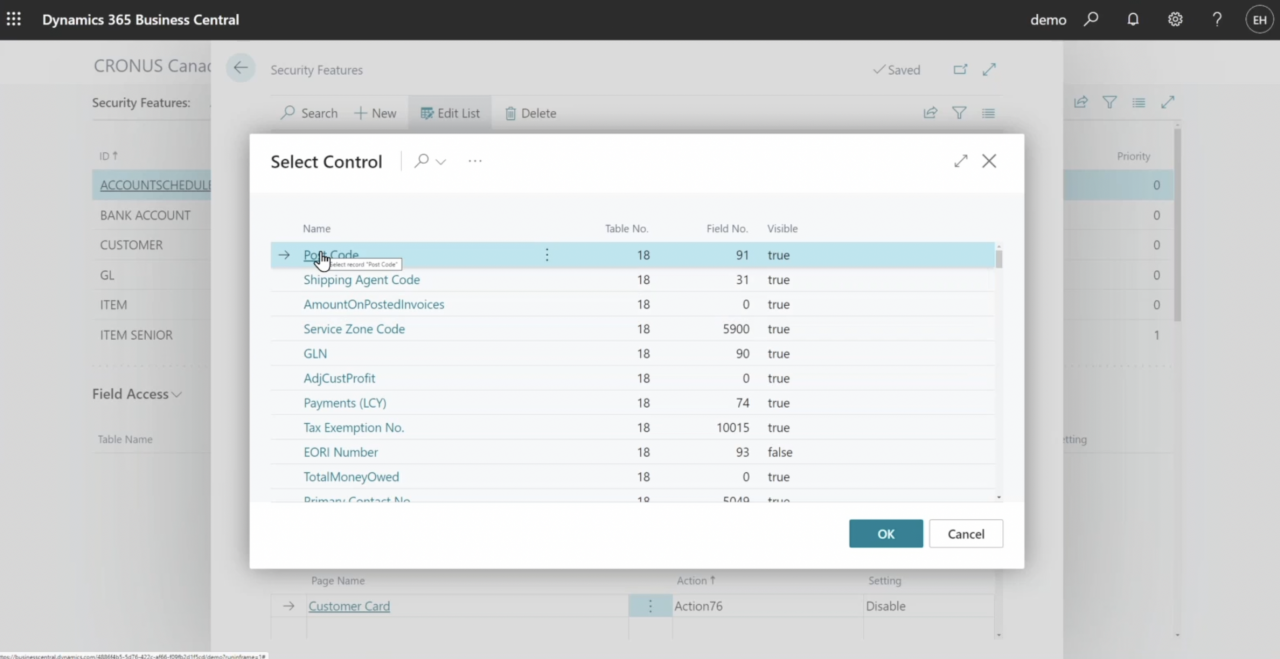1280x659 pixels.
Task: Confirm selection with the OK button
Action: point(886,533)
